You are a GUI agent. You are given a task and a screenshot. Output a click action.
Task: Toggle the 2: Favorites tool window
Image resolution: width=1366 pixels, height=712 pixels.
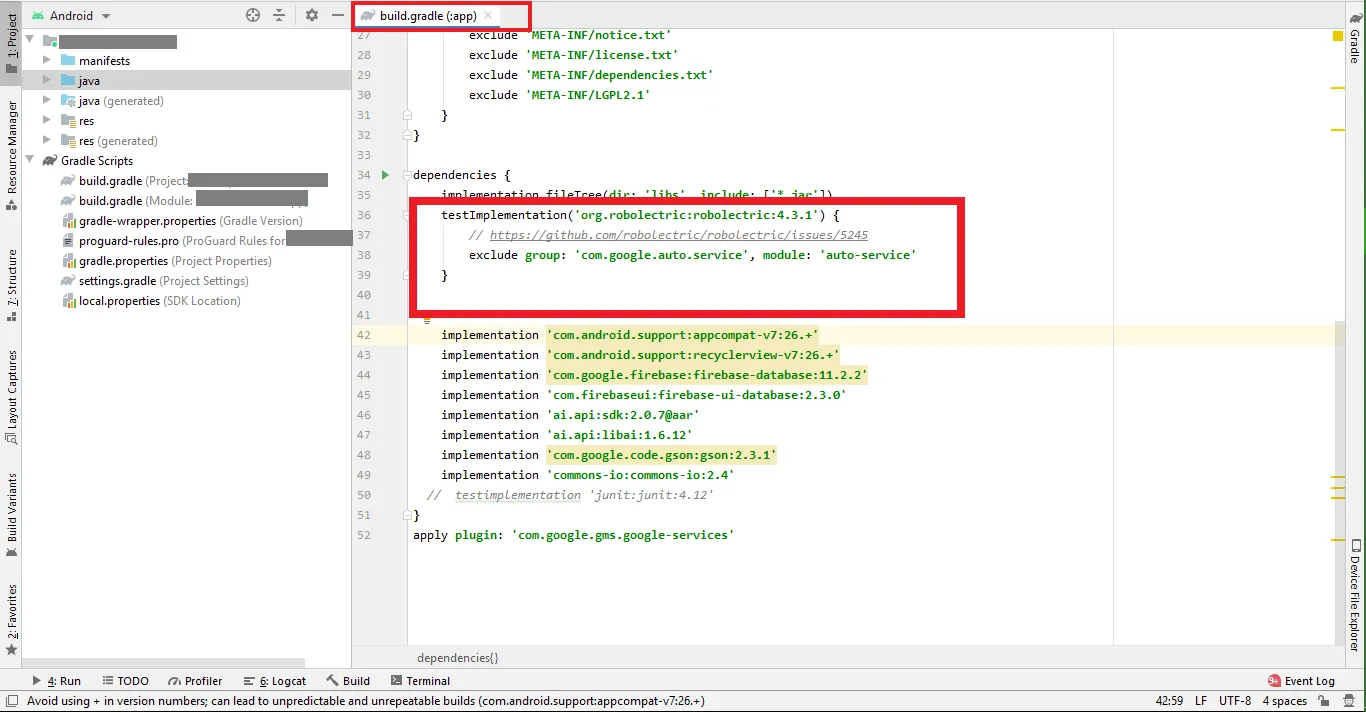tap(11, 619)
